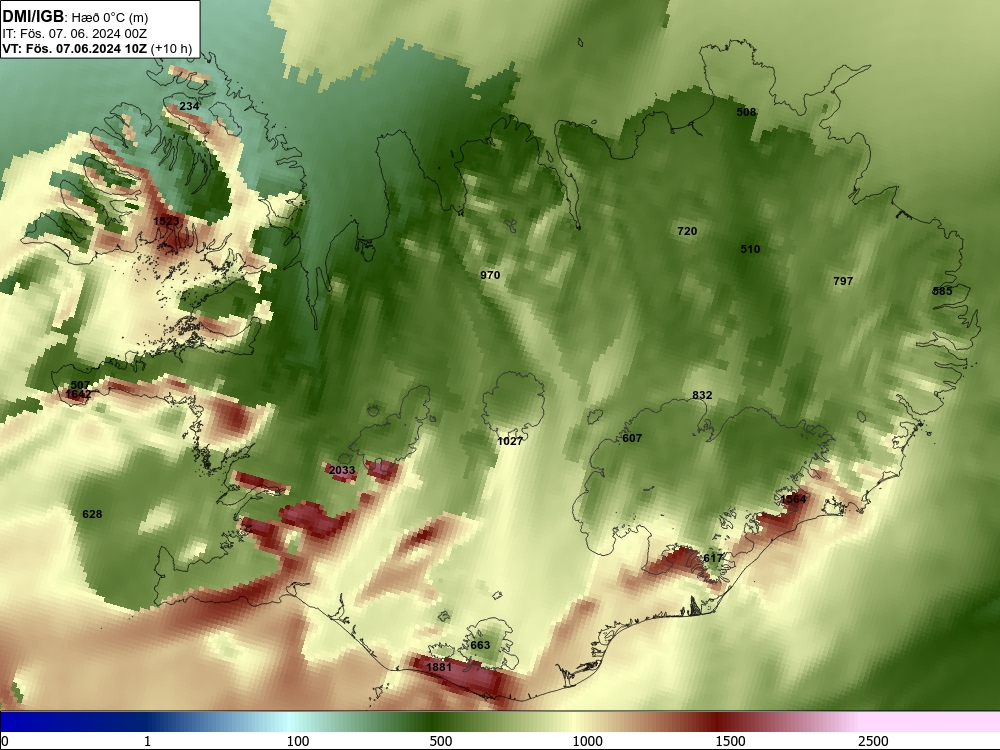The image size is (1000, 750).
Task: Click the '1500' label on the color scale
Action: pos(730,741)
